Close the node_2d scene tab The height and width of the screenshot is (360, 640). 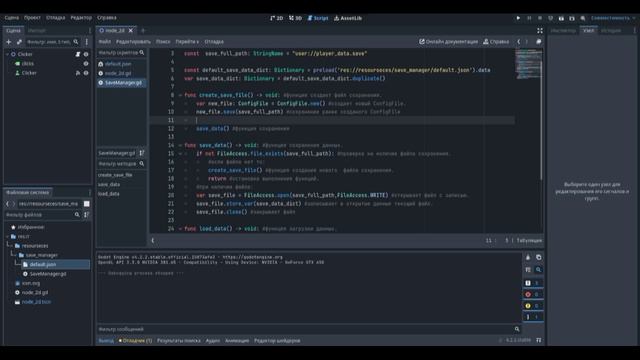pyautogui.click(x=131, y=30)
